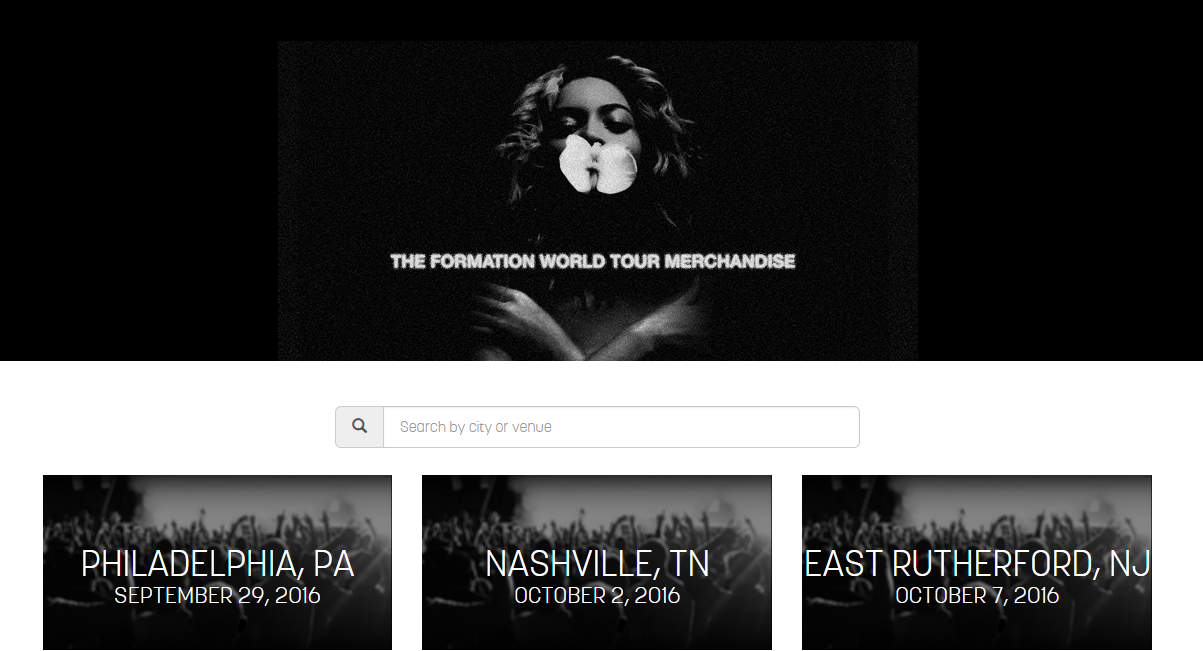Click "The Formation World Tour Merchandise" banner title
1203x651 pixels.
(x=593, y=262)
